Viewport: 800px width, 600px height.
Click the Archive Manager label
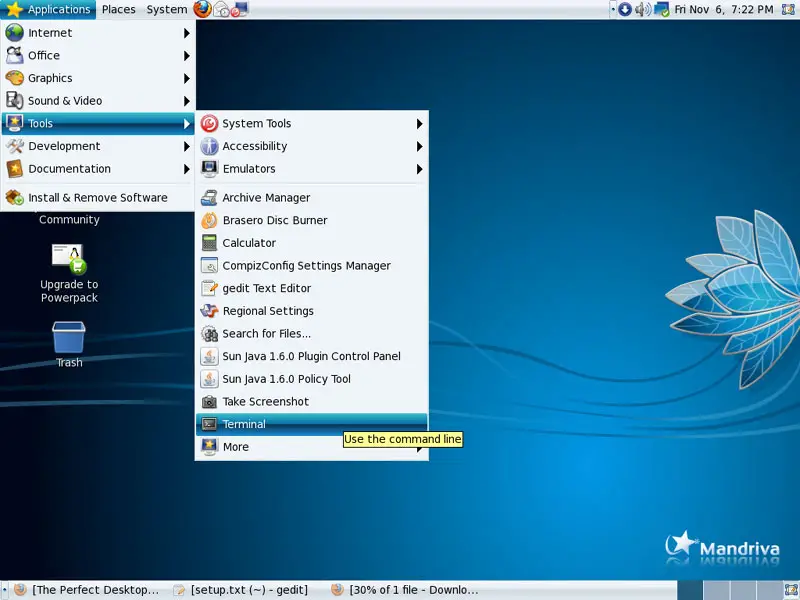(266, 197)
